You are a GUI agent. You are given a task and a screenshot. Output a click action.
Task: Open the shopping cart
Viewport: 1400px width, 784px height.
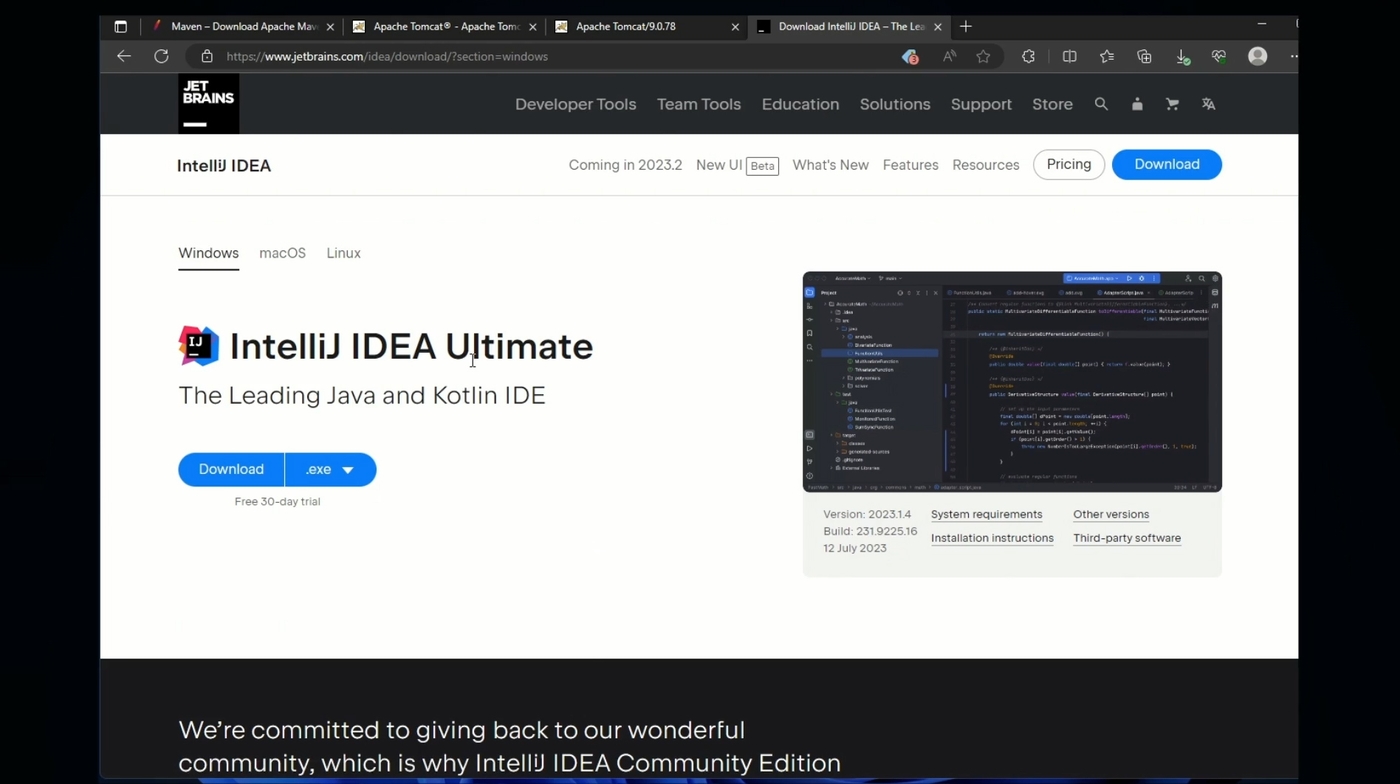coord(1172,104)
